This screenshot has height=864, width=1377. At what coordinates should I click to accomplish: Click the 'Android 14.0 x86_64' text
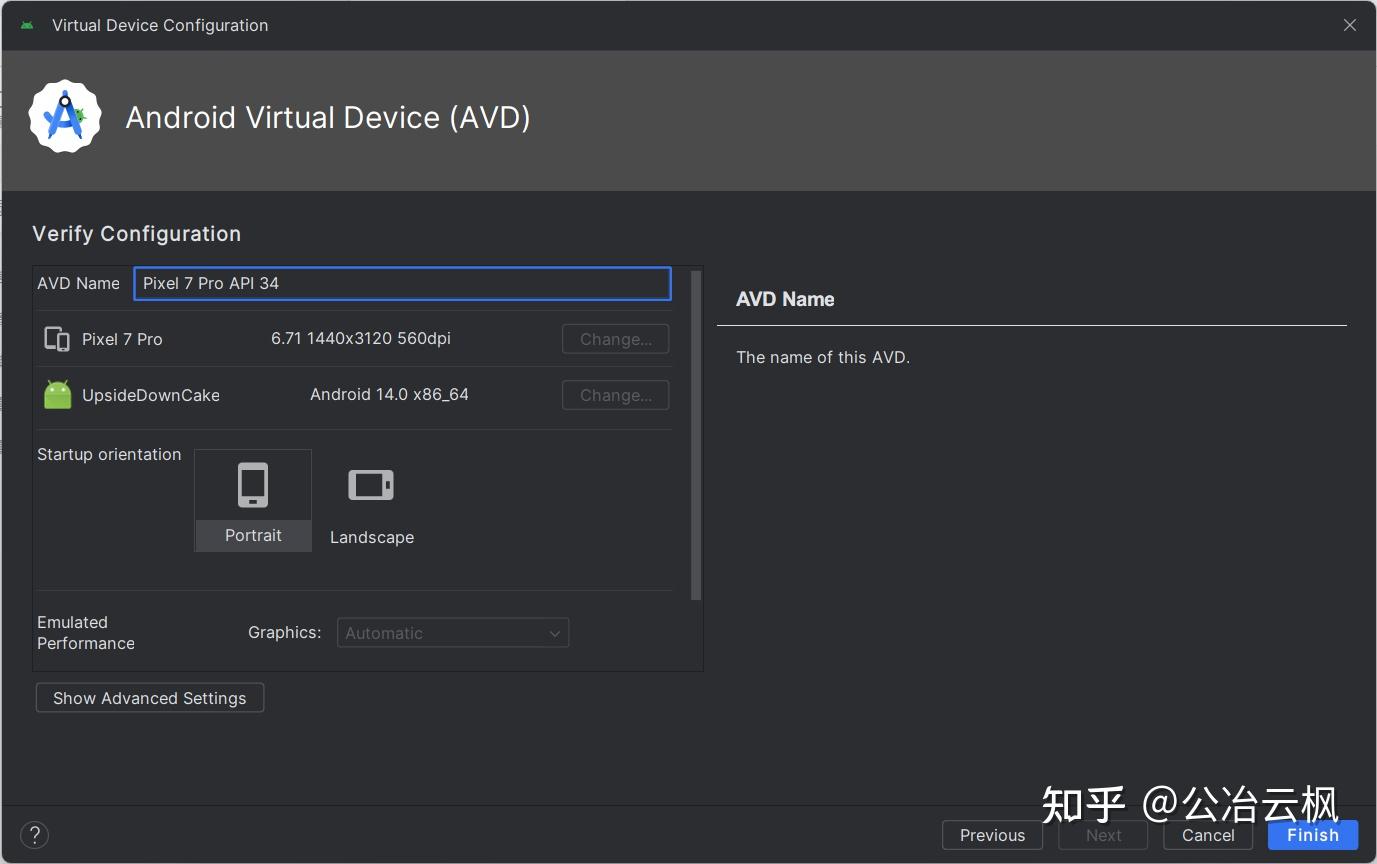(389, 394)
